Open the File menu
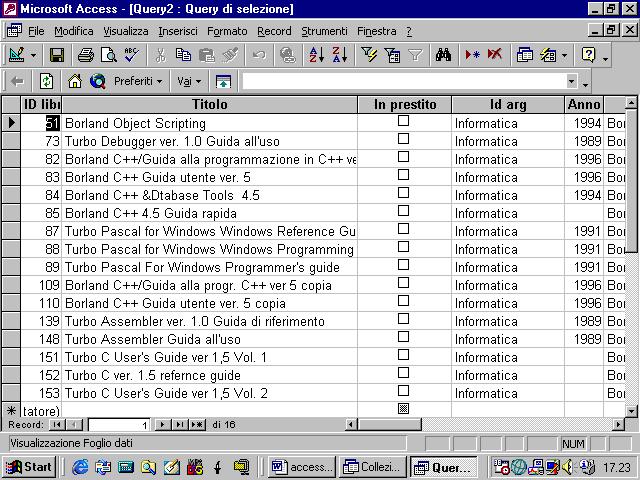 (x=36, y=31)
